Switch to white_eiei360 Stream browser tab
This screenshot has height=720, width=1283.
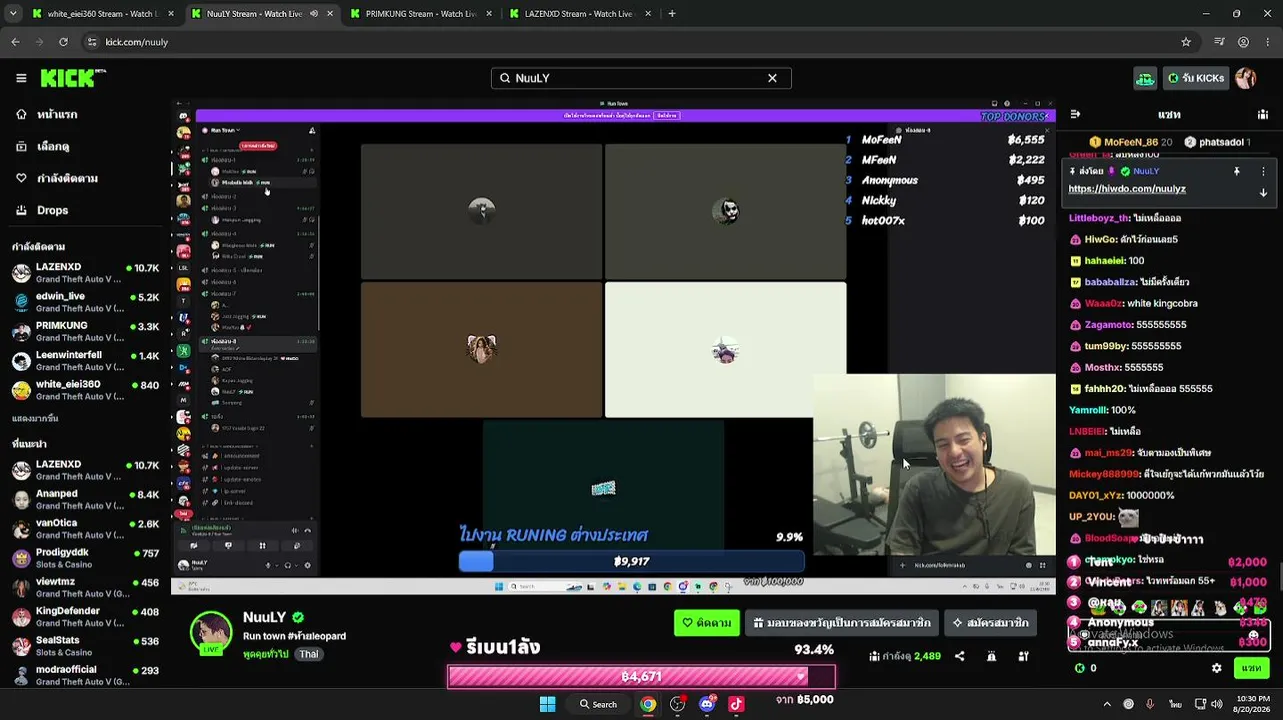pos(101,14)
